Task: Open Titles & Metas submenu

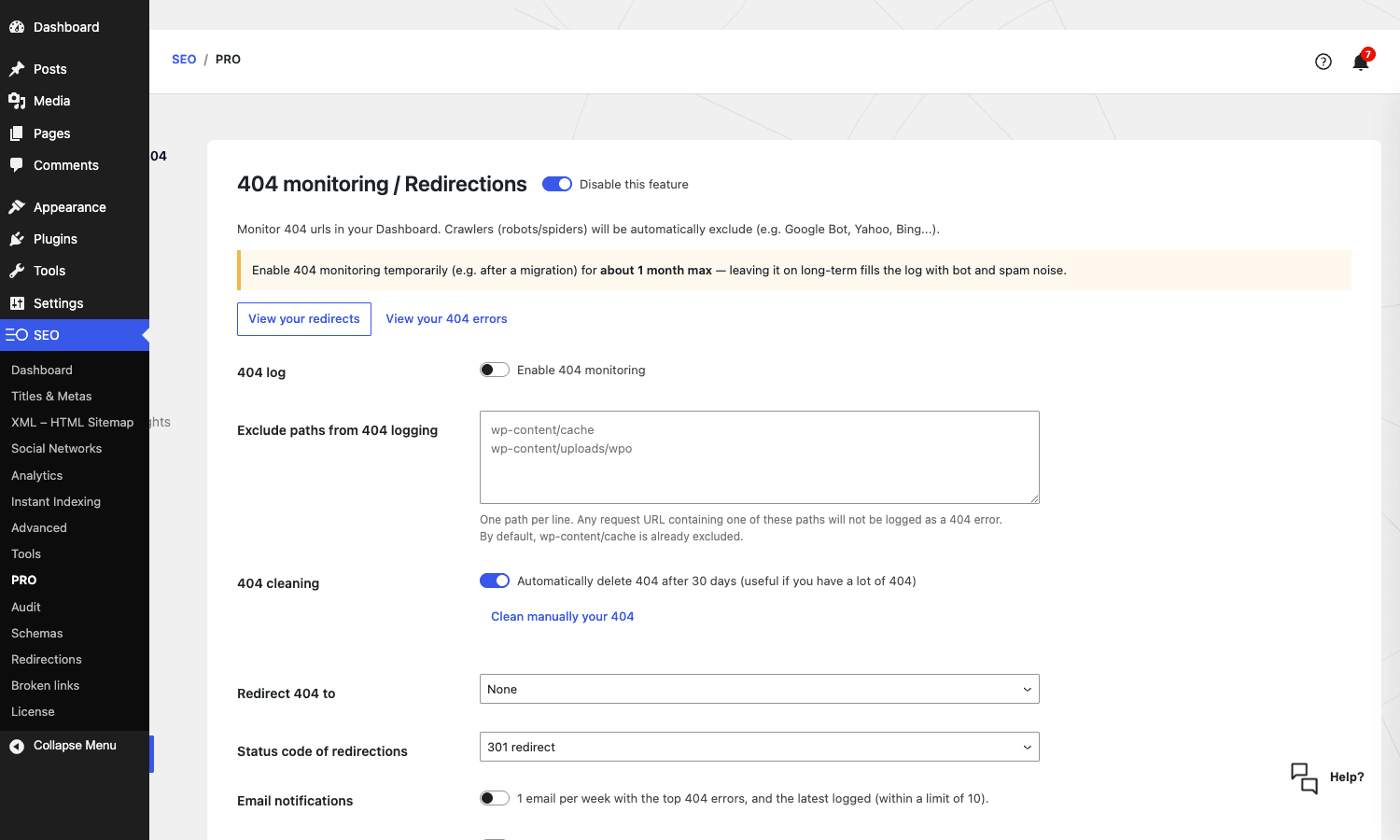Action: point(51,397)
